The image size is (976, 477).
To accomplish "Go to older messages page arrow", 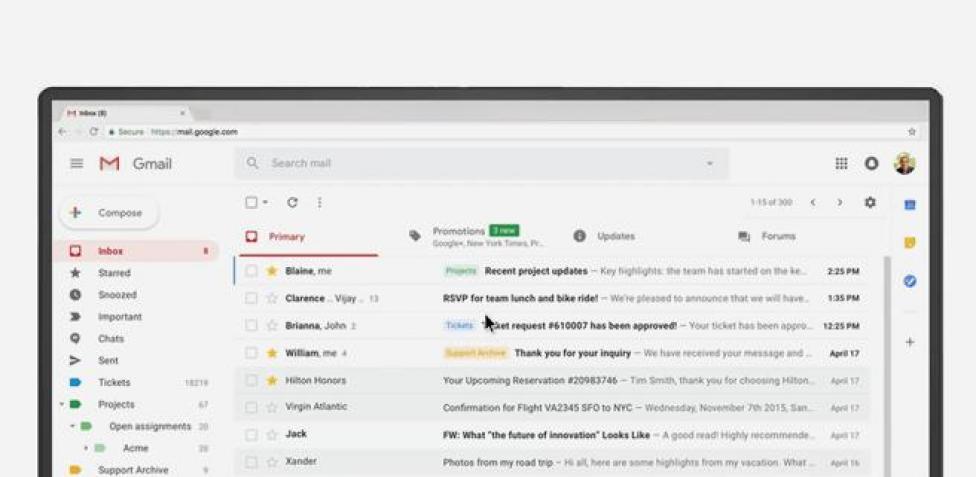I will 840,202.
